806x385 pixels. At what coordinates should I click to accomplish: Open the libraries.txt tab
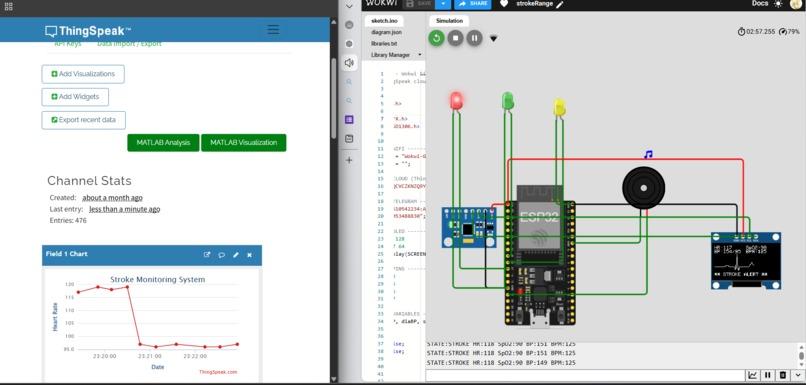click(384, 44)
